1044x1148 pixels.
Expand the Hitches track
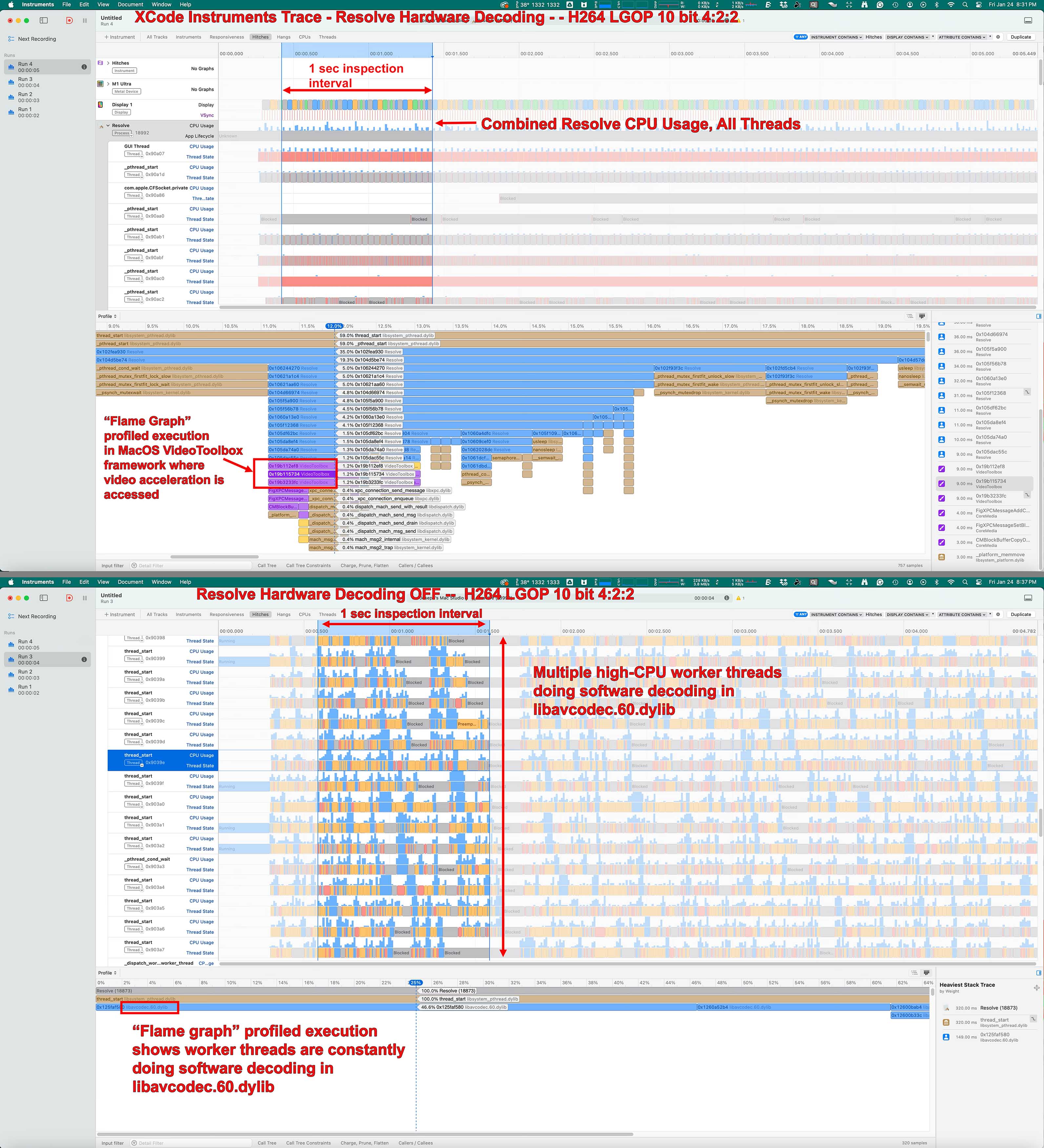[108, 63]
